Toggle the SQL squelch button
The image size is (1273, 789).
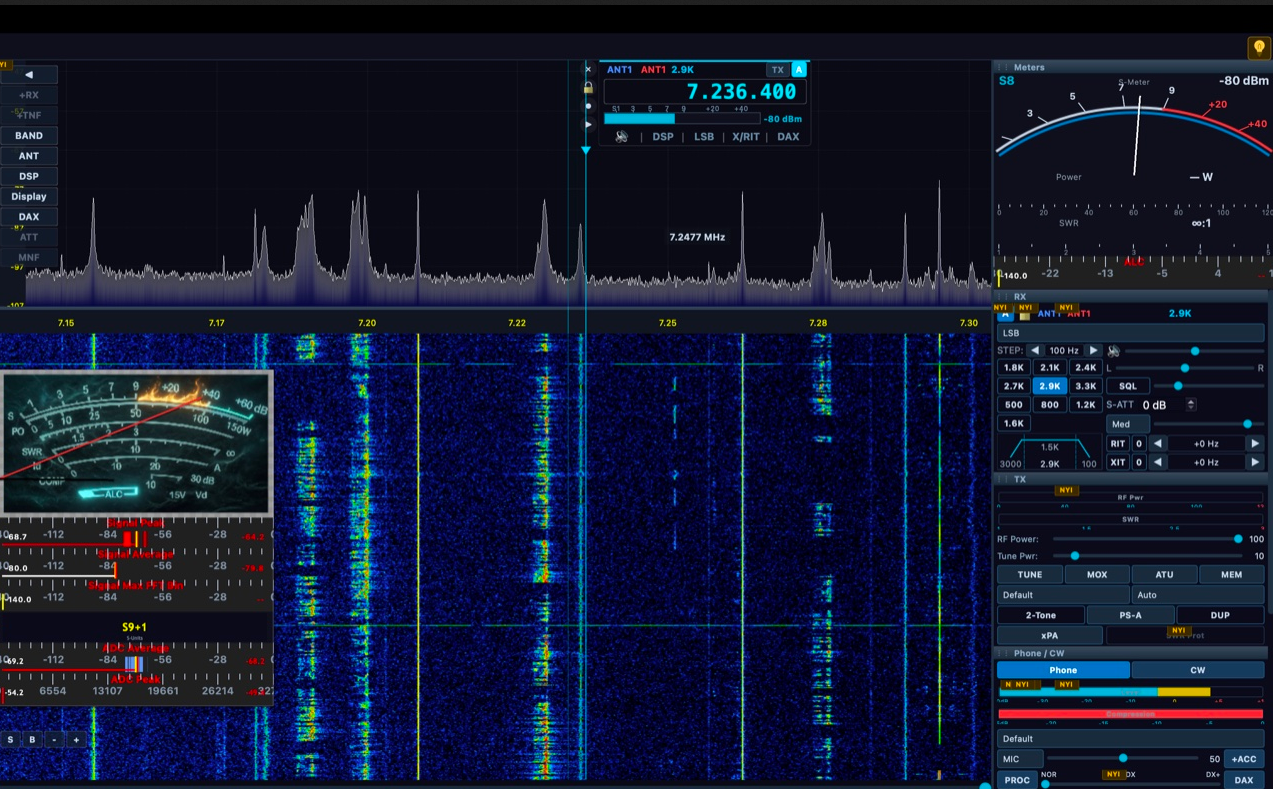pyautogui.click(x=1127, y=386)
